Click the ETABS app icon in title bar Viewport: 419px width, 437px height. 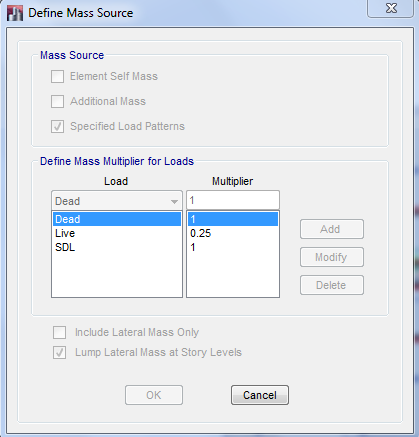click(x=15, y=13)
